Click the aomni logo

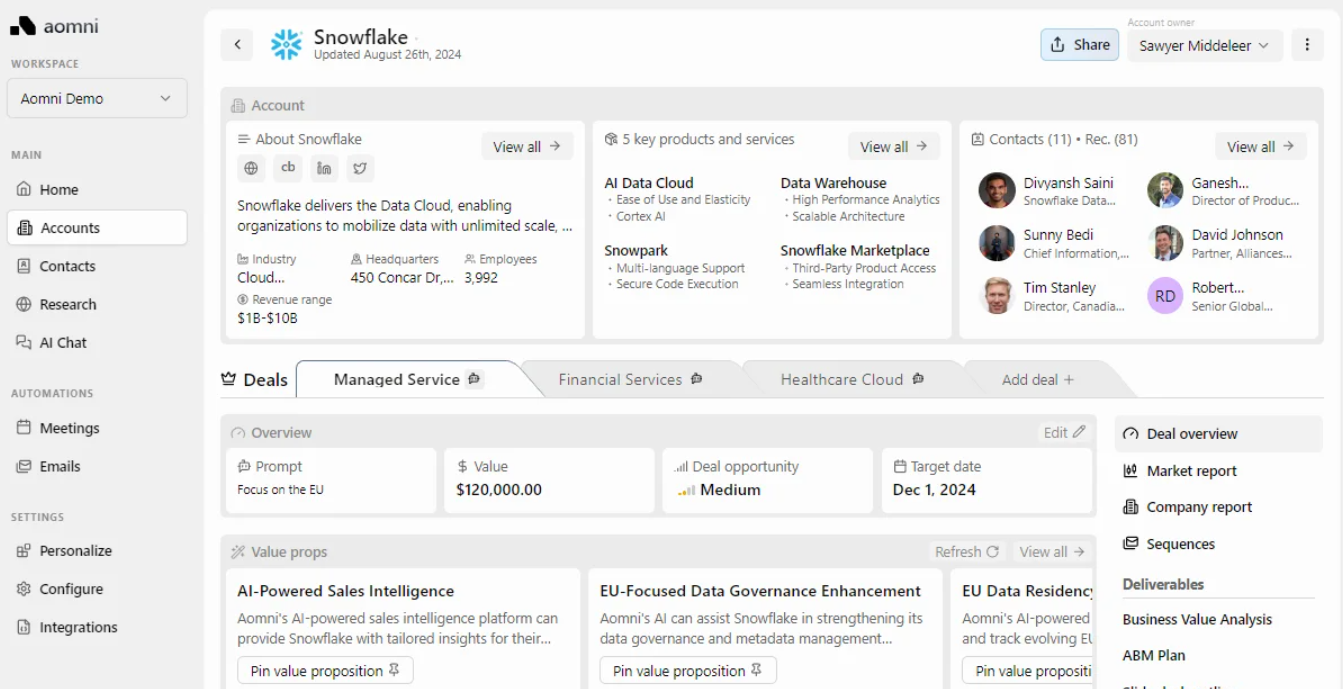tap(54, 26)
